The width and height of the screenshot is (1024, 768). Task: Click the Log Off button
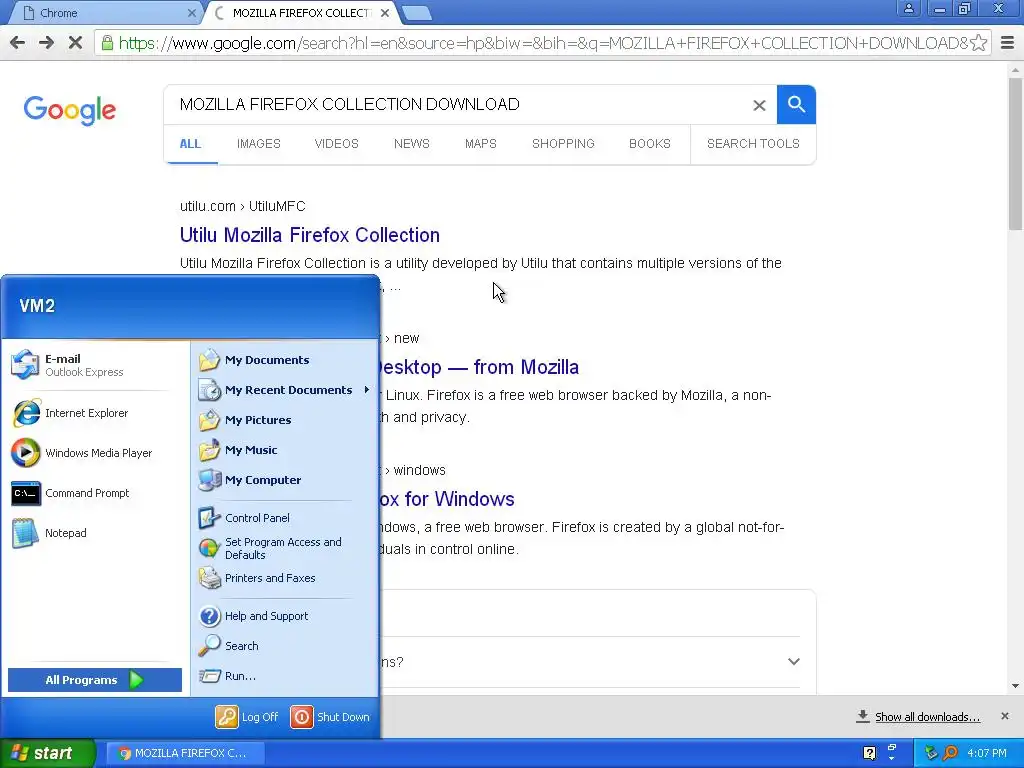pyautogui.click(x=247, y=717)
